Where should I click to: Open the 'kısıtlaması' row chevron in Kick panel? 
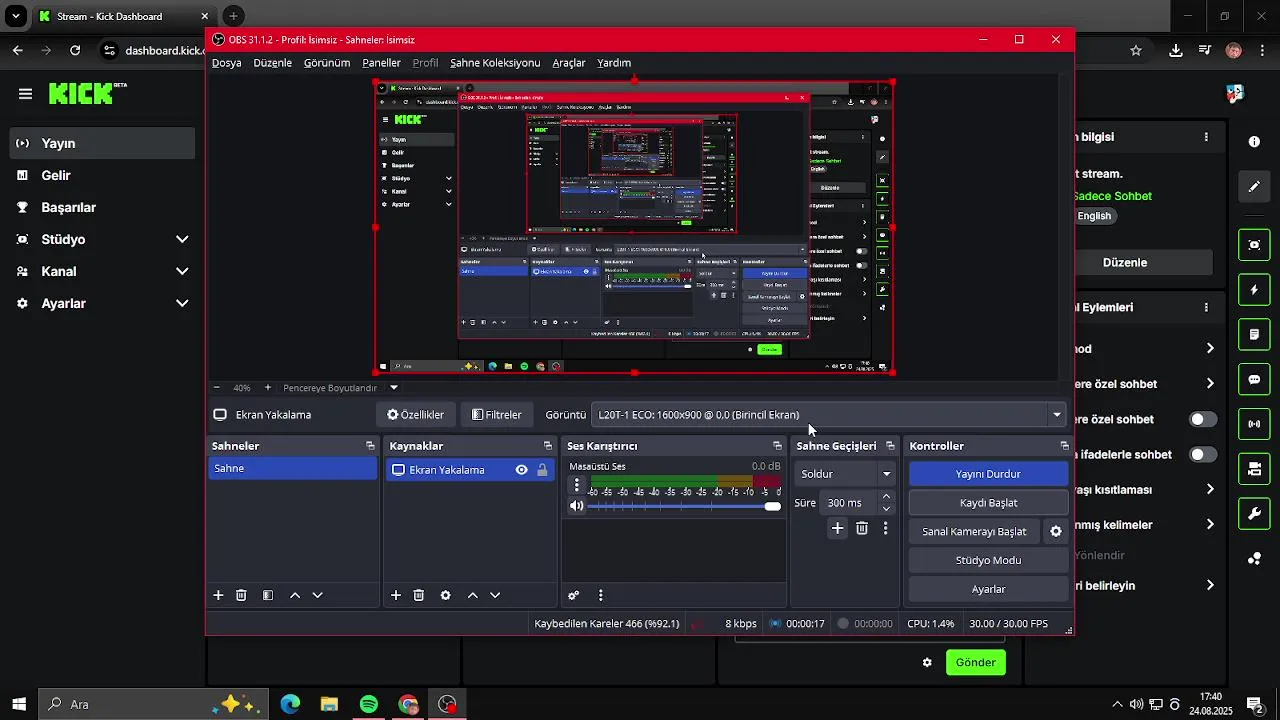pos(1210,490)
